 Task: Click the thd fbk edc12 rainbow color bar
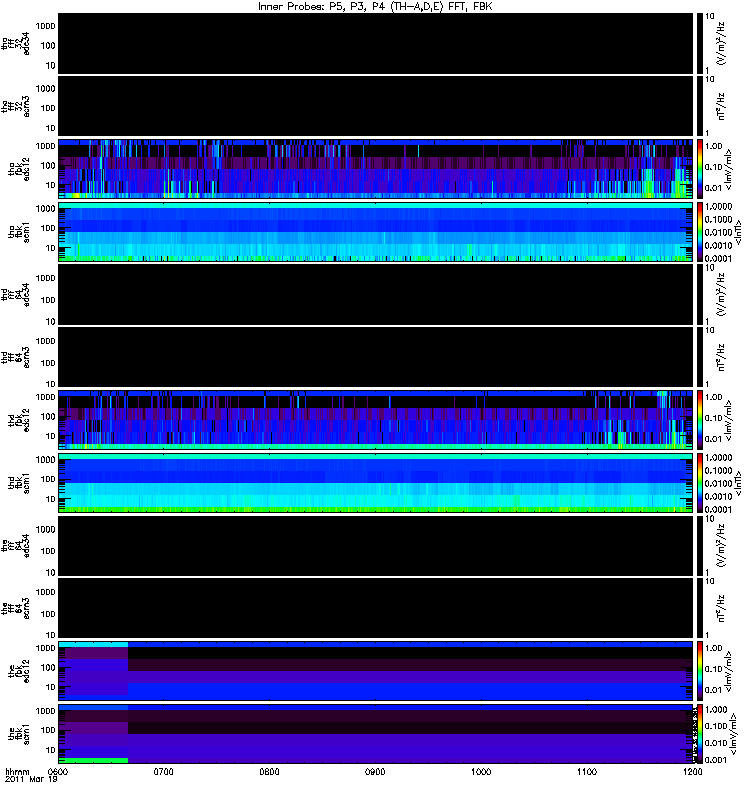pos(700,420)
